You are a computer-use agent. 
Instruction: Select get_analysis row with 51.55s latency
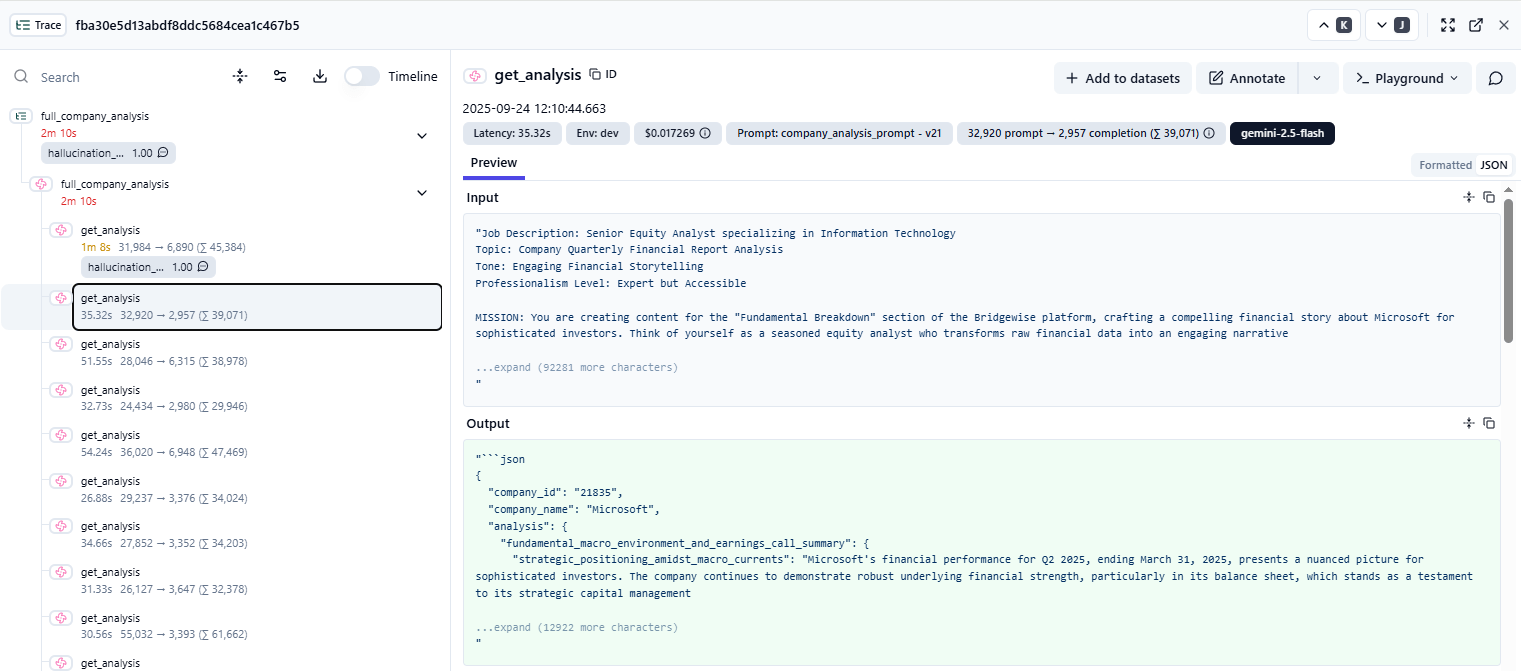coord(257,352)
